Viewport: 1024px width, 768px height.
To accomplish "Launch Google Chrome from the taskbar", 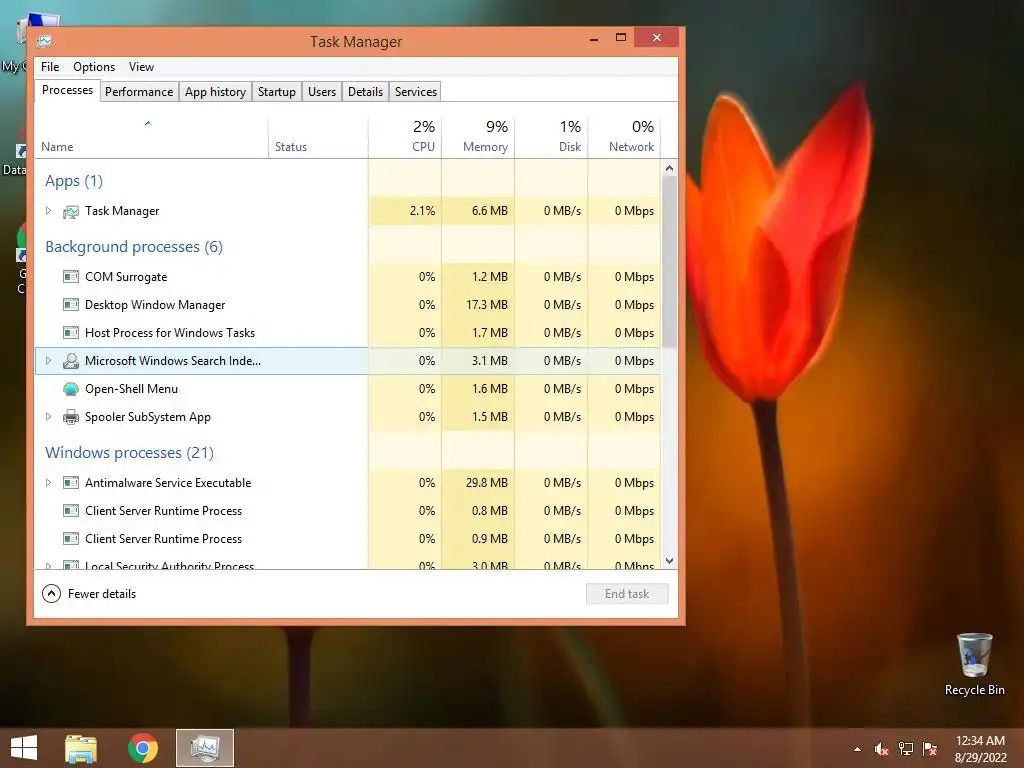I will click(x=143, y=748).
